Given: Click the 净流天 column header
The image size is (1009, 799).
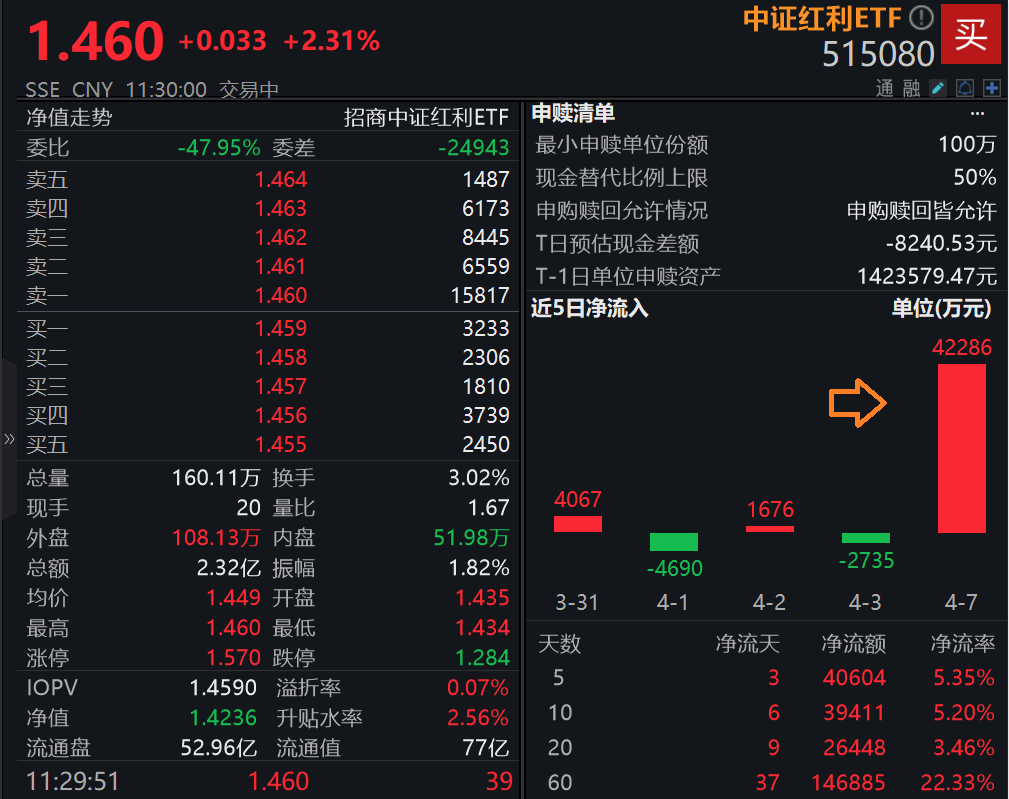Looking at the screenshot, I should (x=748, y=643).
